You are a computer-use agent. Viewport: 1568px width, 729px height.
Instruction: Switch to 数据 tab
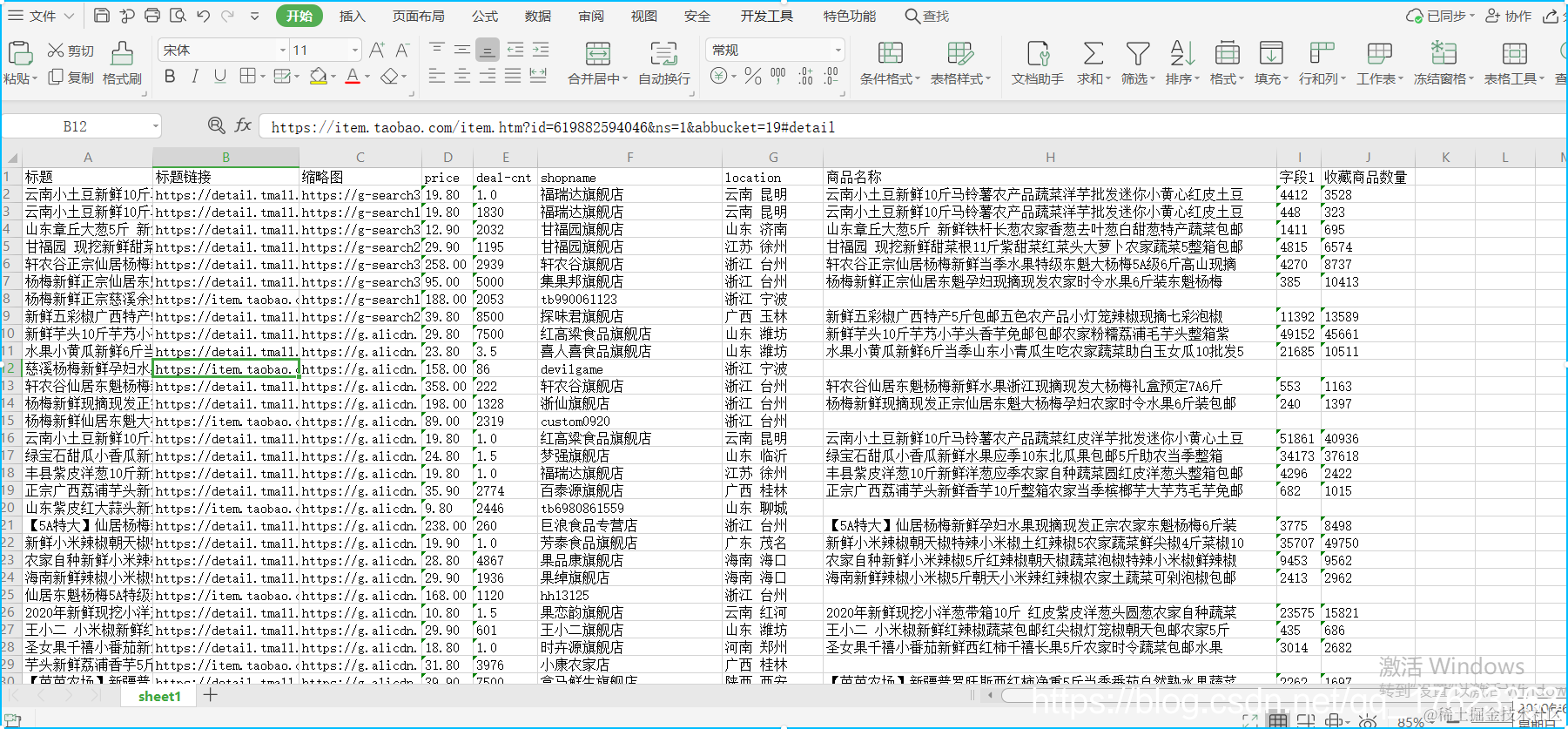tap(538, 16)
